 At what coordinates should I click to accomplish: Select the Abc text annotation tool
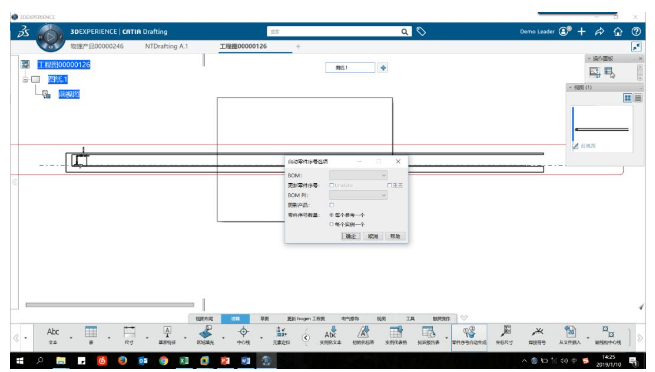53,335
